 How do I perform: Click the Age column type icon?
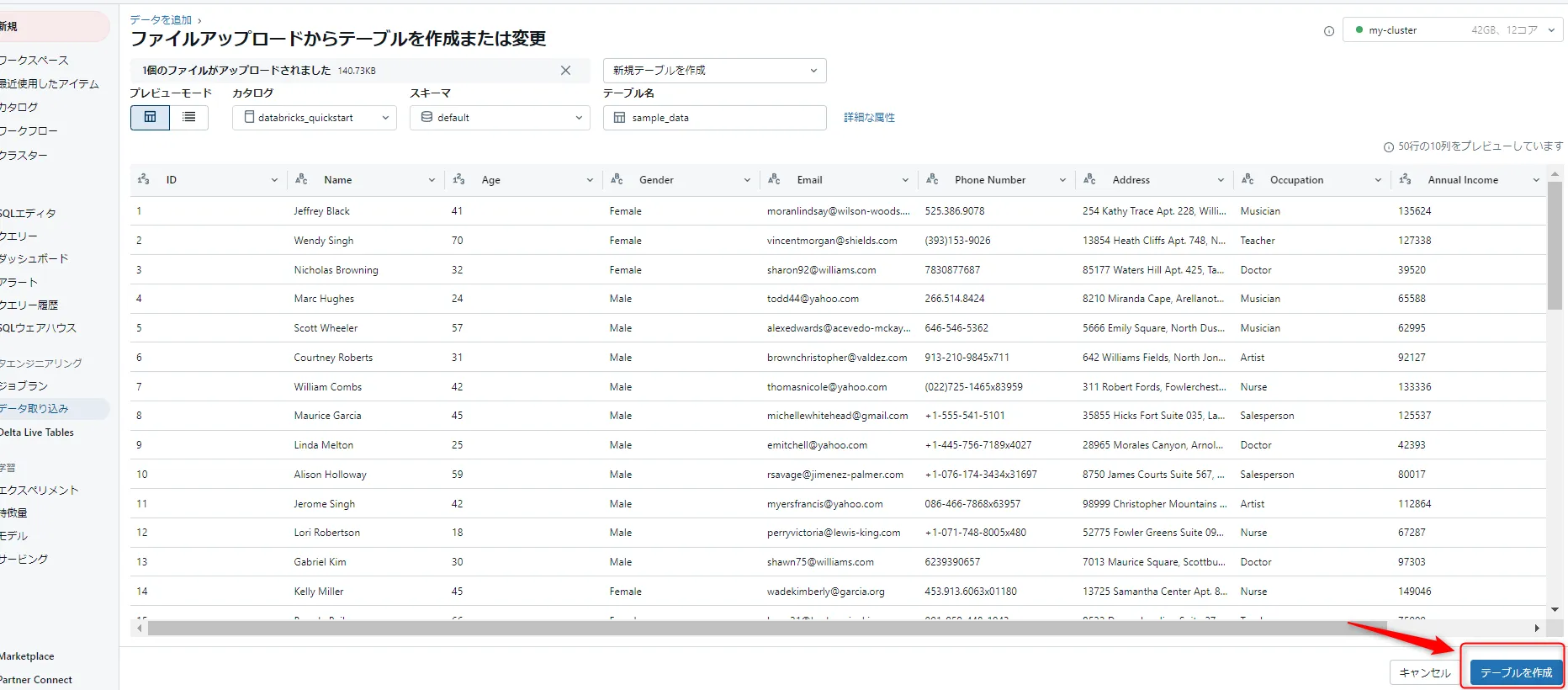click(x=459, y=179)
